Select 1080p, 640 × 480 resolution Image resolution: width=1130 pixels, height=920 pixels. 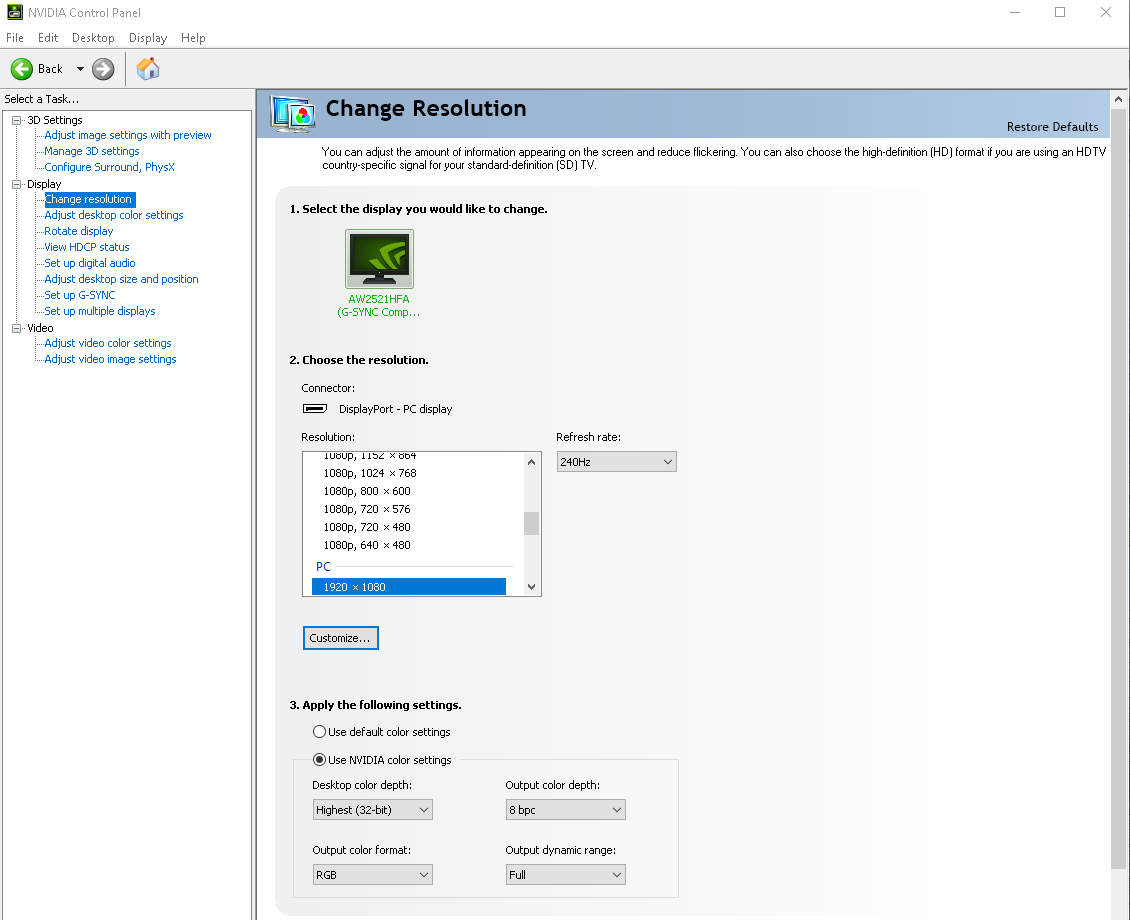(367, 545)
